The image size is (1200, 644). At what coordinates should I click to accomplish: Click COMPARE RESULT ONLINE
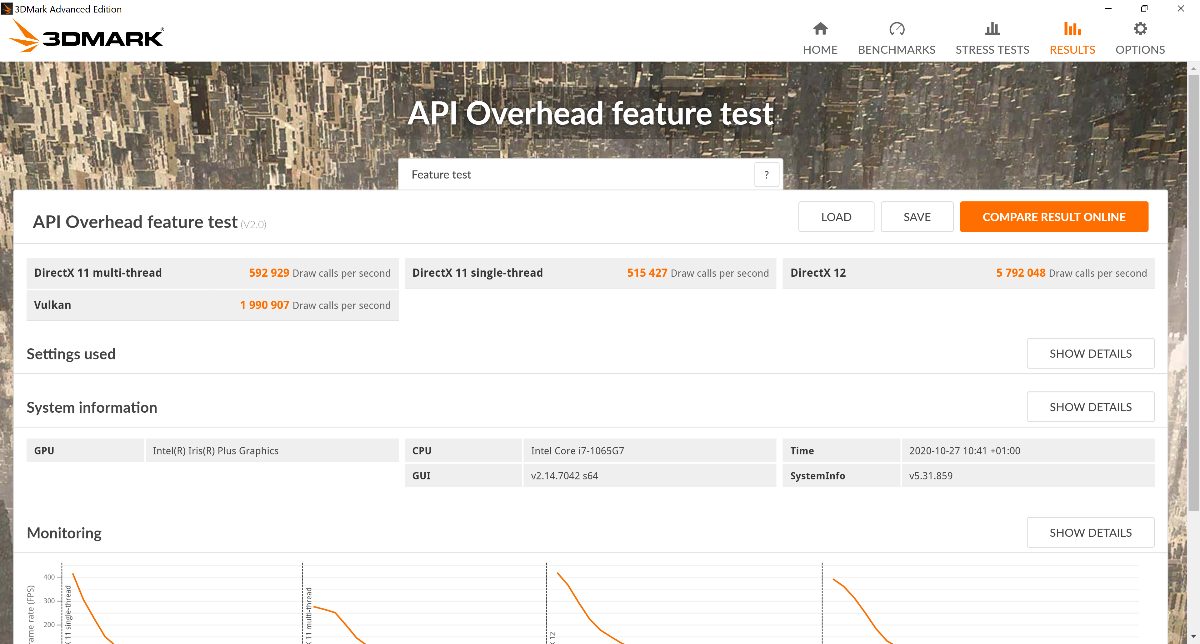coord(1053,217)
